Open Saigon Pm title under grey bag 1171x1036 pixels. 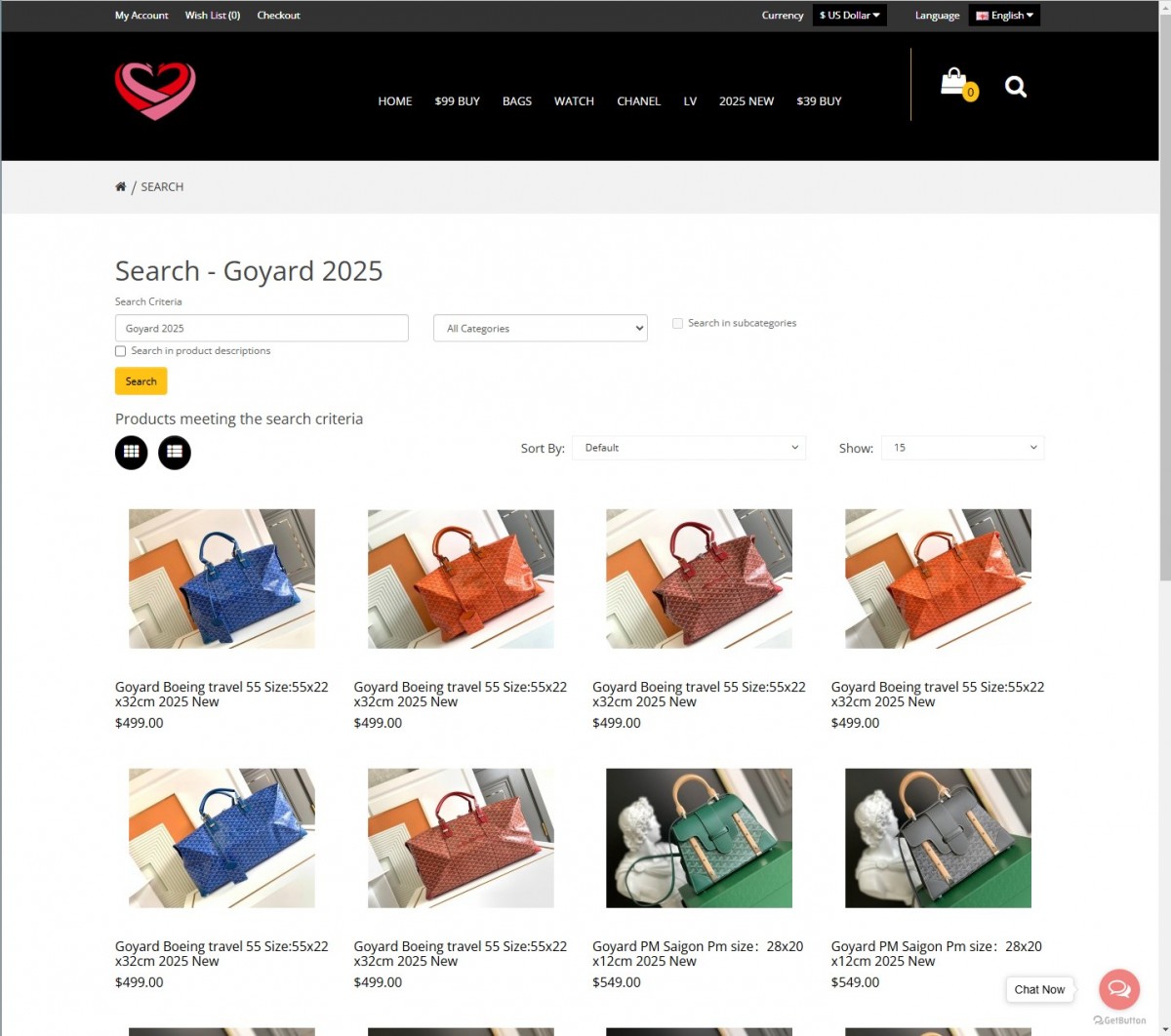tap(937, 954)
